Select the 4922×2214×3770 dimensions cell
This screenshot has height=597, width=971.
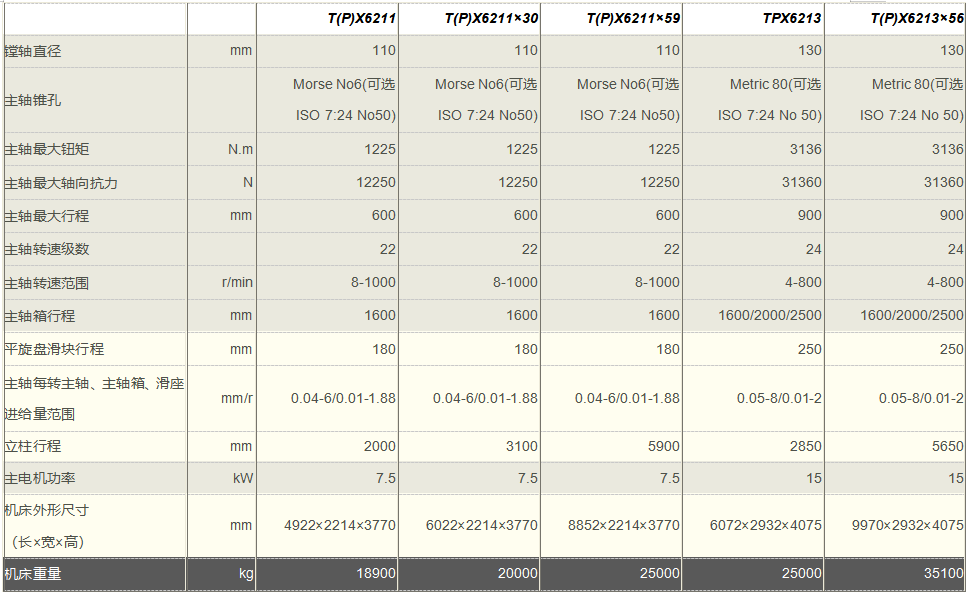coord(340,525)
